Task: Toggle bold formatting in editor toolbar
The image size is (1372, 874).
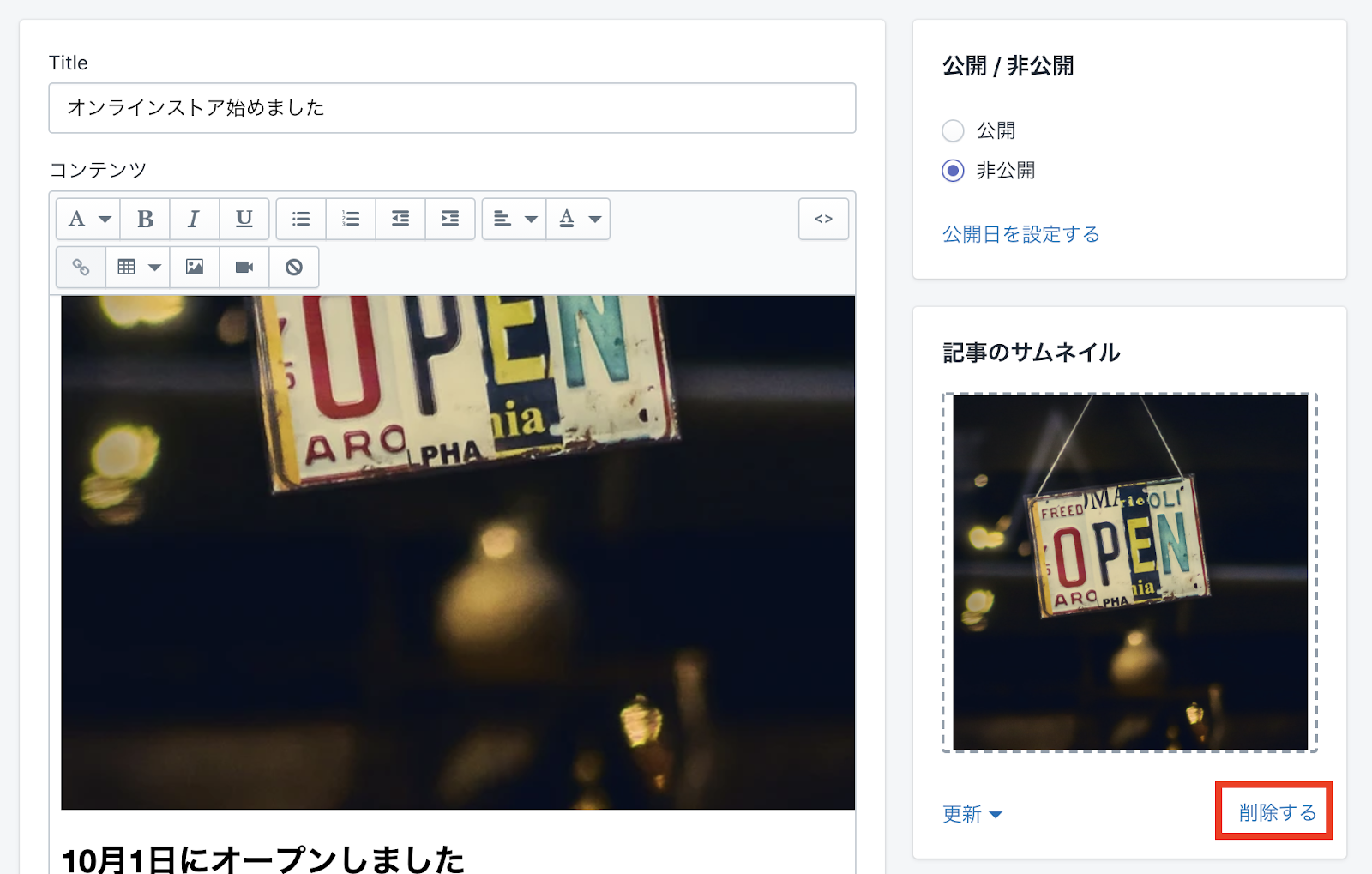Action: 145,219
